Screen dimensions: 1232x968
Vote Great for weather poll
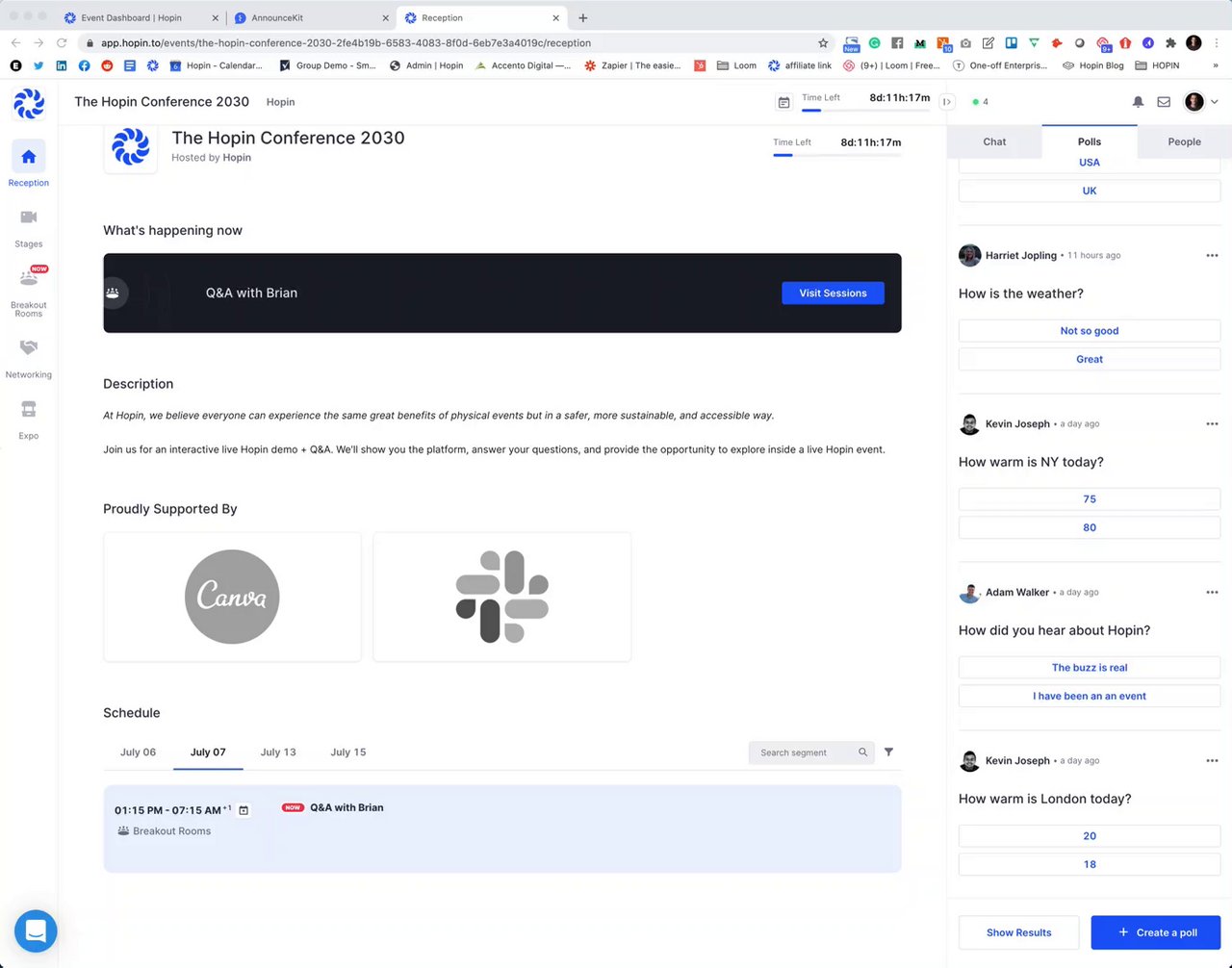pos(1090,359)
